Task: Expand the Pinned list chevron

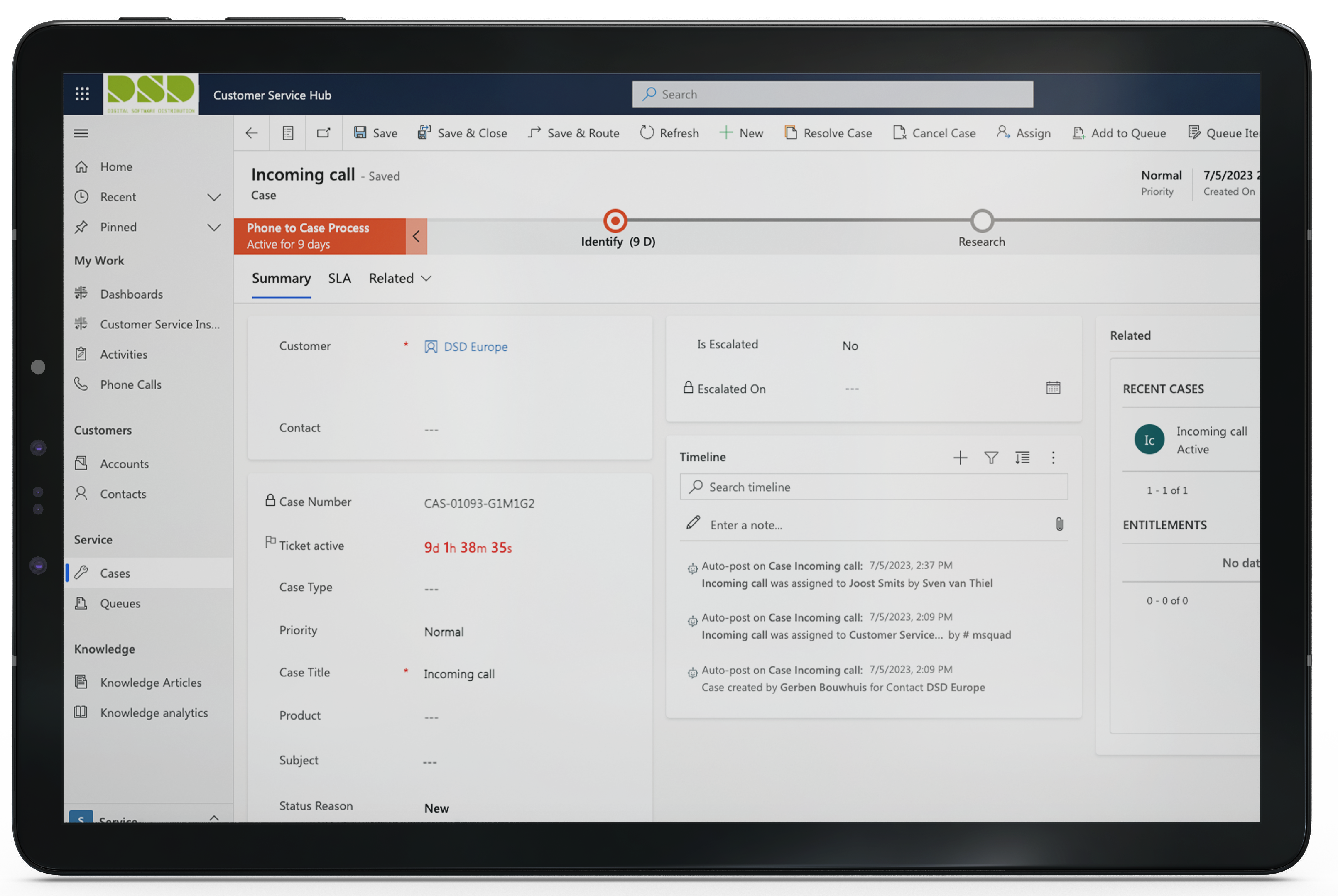Action: (x=214, y=228)
